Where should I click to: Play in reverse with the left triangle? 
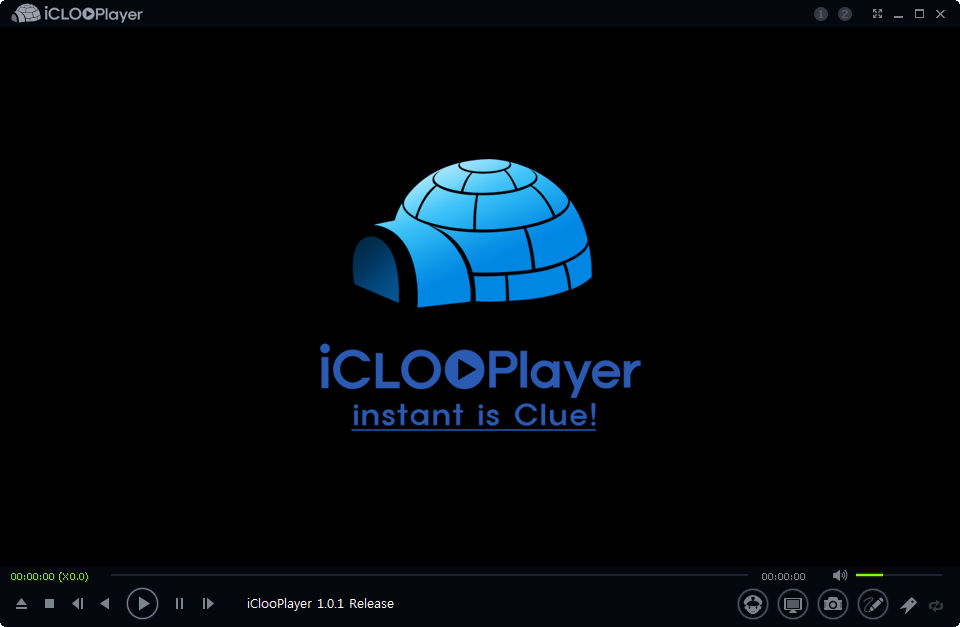[x=105, y=604]
